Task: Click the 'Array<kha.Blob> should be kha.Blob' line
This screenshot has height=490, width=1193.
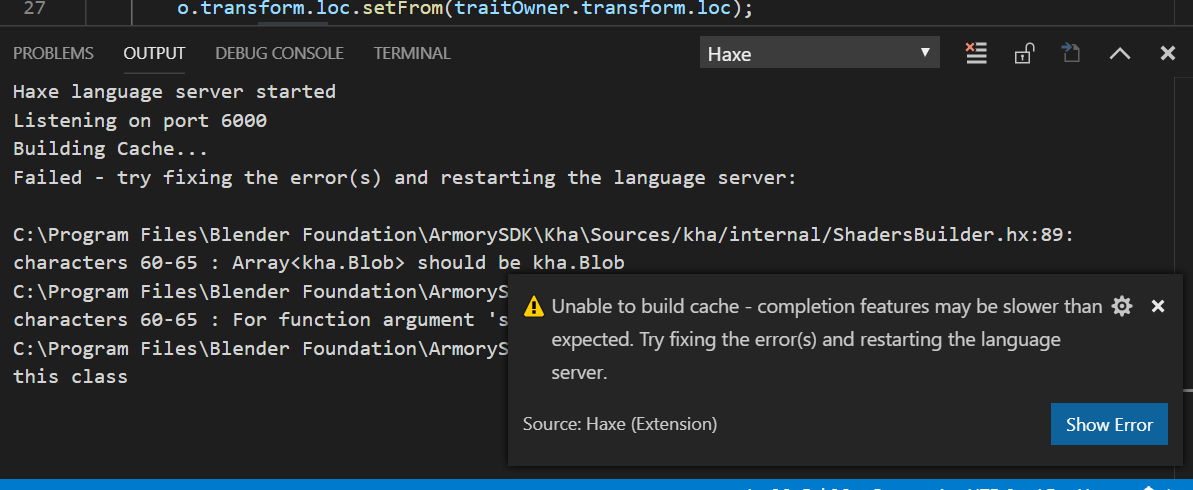Action: click(319, 263)
